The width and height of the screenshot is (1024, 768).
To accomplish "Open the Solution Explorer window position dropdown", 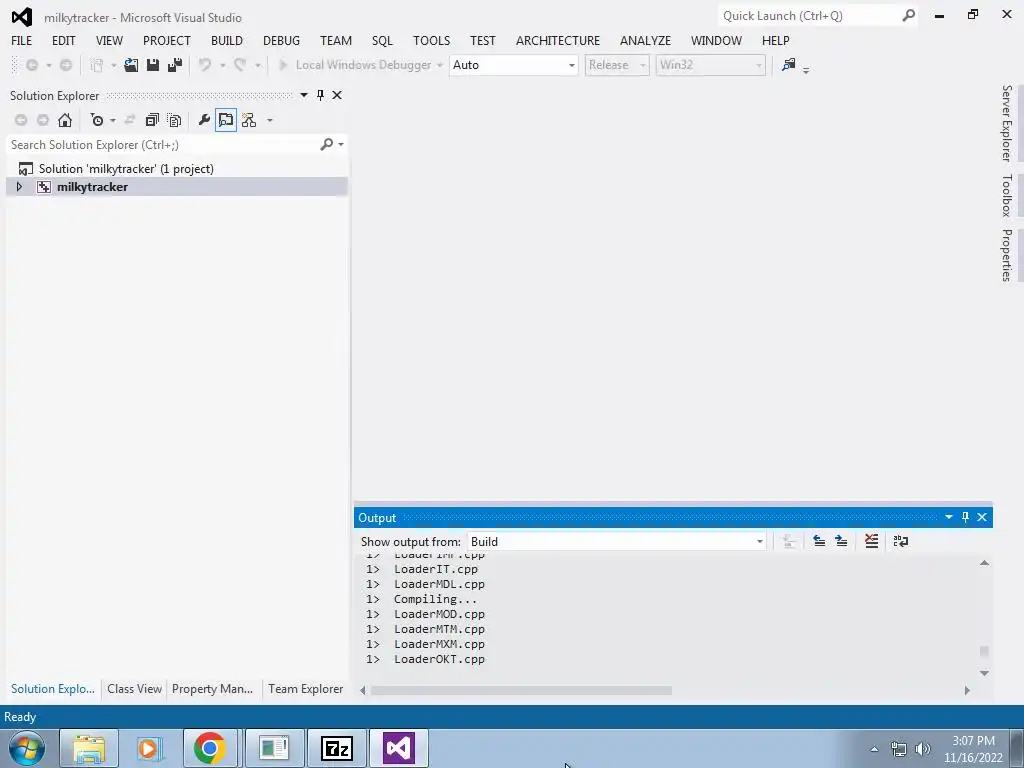I will (304, 95).
